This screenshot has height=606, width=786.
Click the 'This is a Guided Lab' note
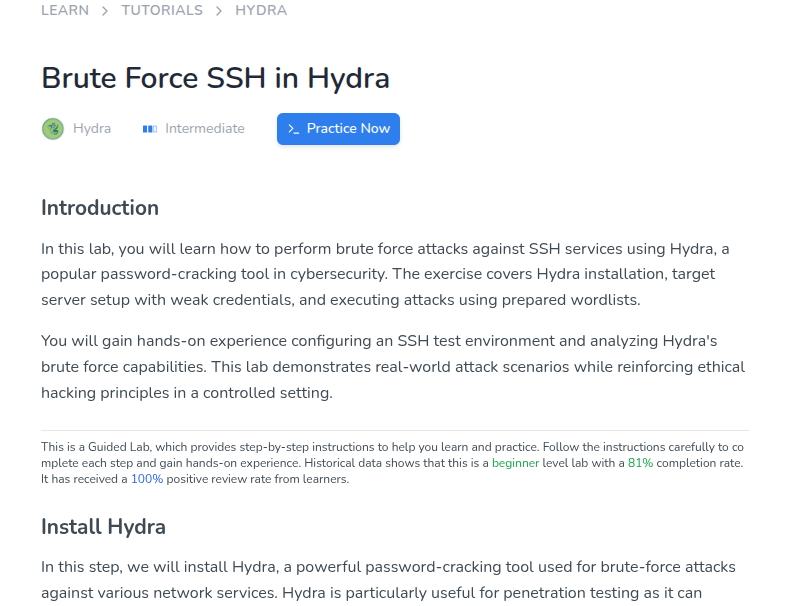tap(392, 463)
